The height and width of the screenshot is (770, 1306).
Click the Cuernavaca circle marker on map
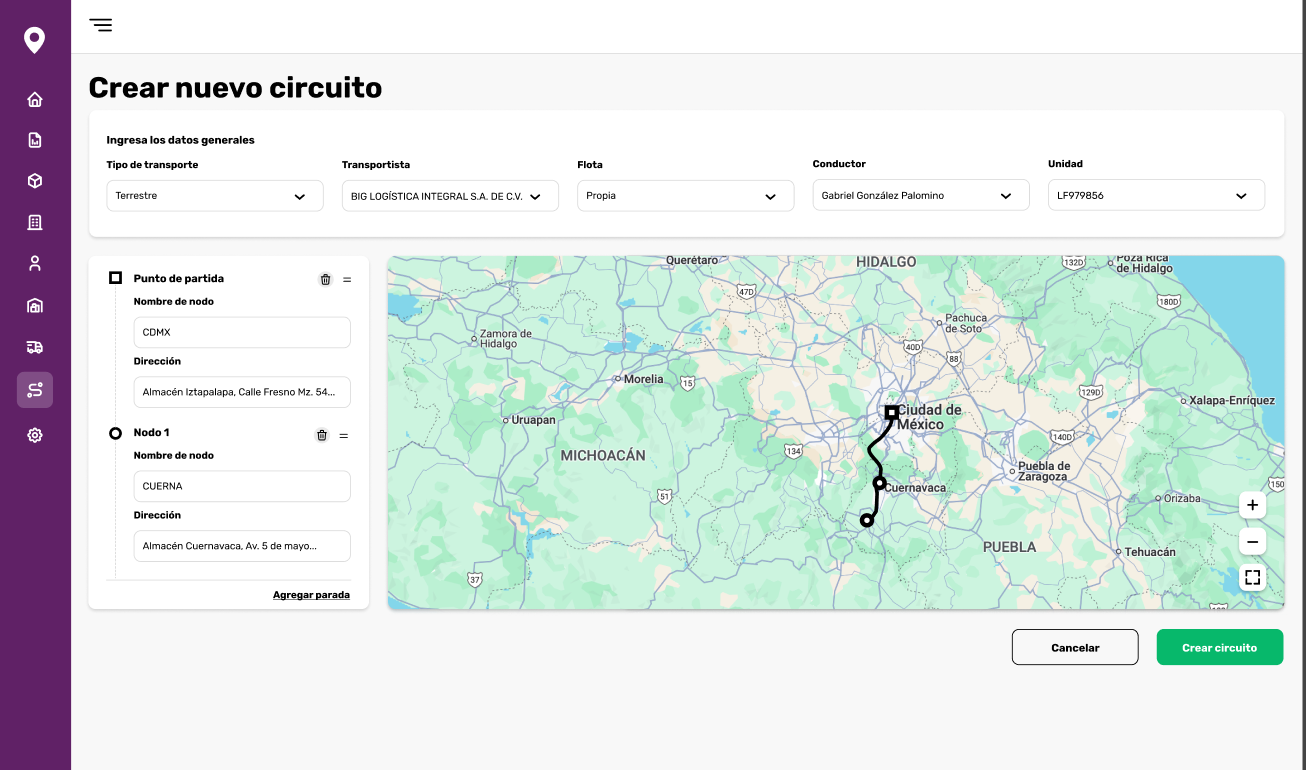[x=880, y=483]
